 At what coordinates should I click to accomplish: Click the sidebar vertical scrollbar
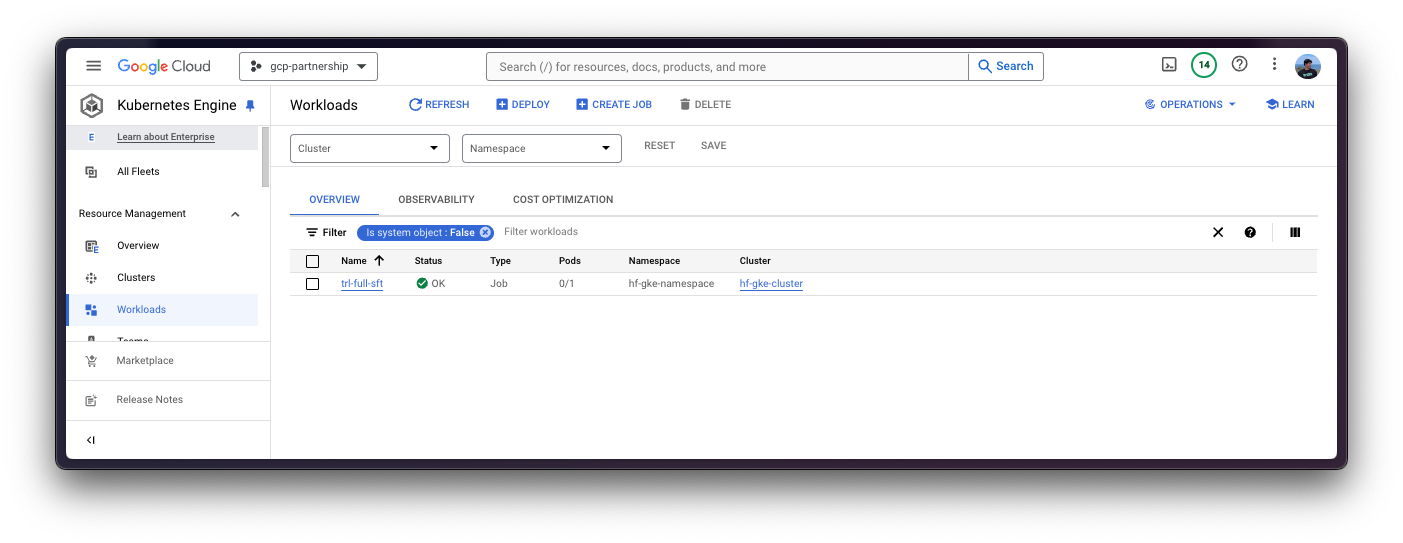265,157
